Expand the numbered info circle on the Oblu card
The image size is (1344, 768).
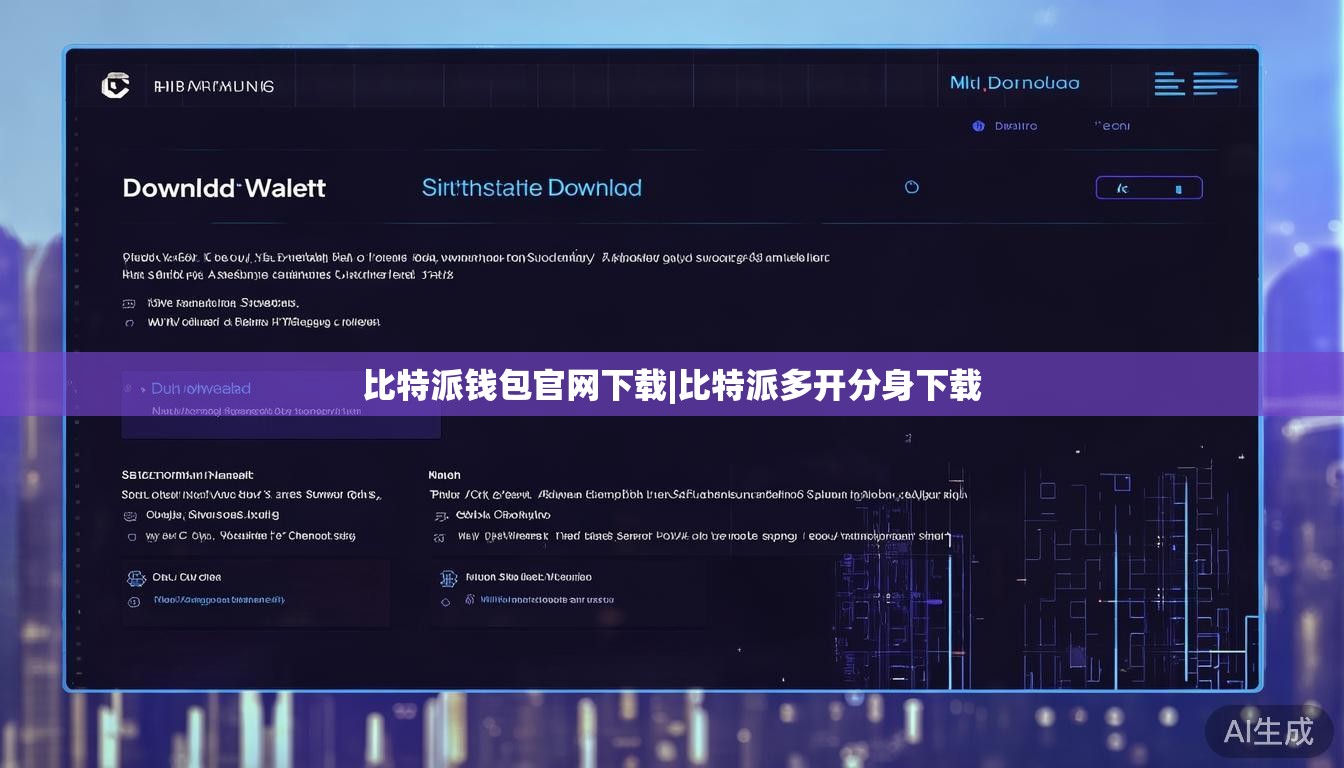(x=134, y=602)
